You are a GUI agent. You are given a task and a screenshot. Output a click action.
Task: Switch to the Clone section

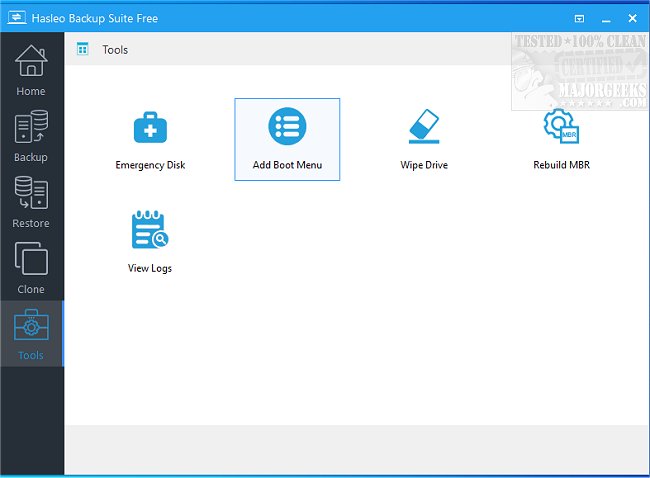pos(31,268)
